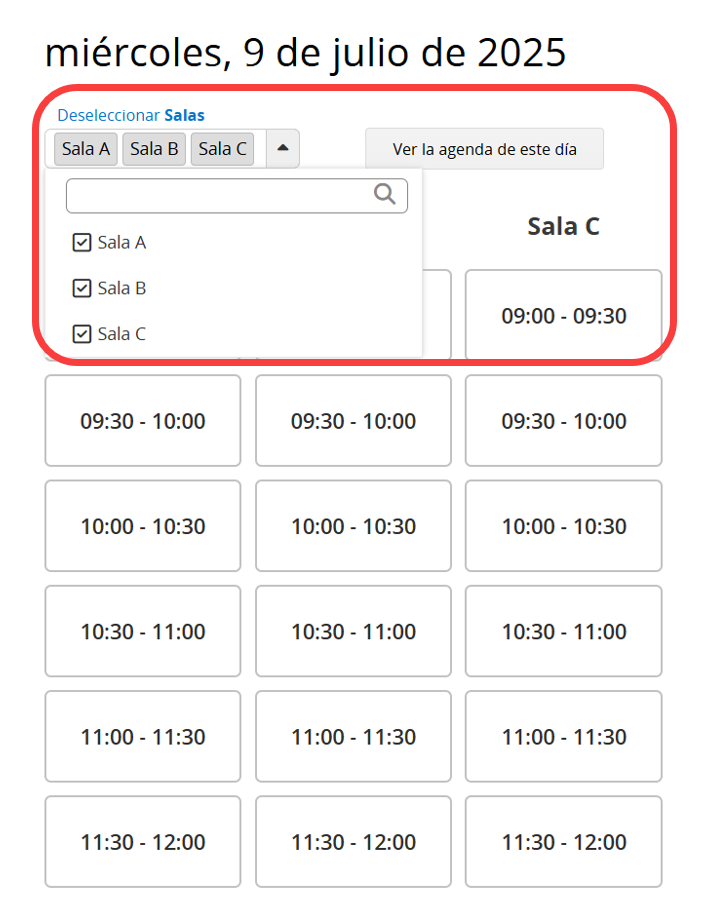Focus the room search input field
714x919 pixels.
(x=237, y=196)
